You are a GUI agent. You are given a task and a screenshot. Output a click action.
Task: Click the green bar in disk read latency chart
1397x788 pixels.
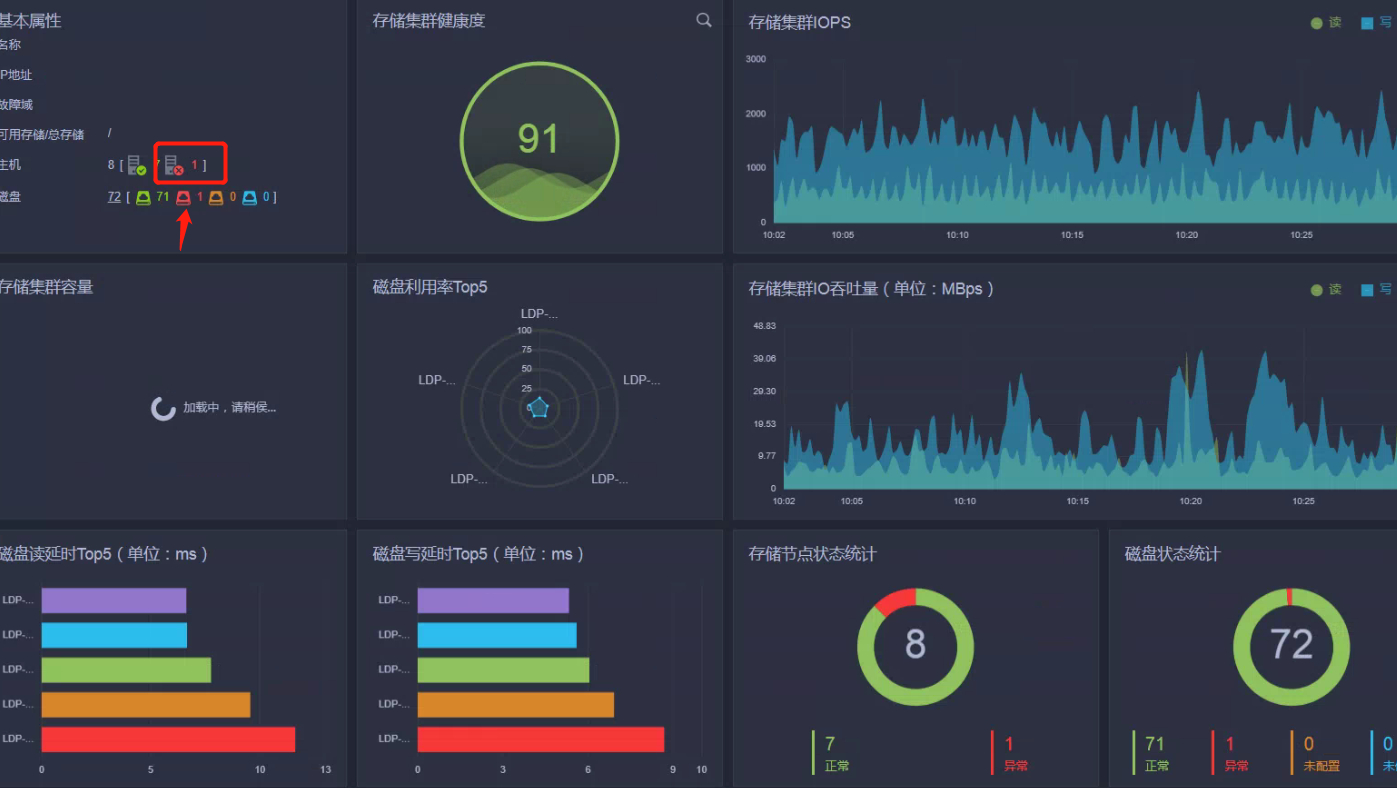[x=126, y=670]
